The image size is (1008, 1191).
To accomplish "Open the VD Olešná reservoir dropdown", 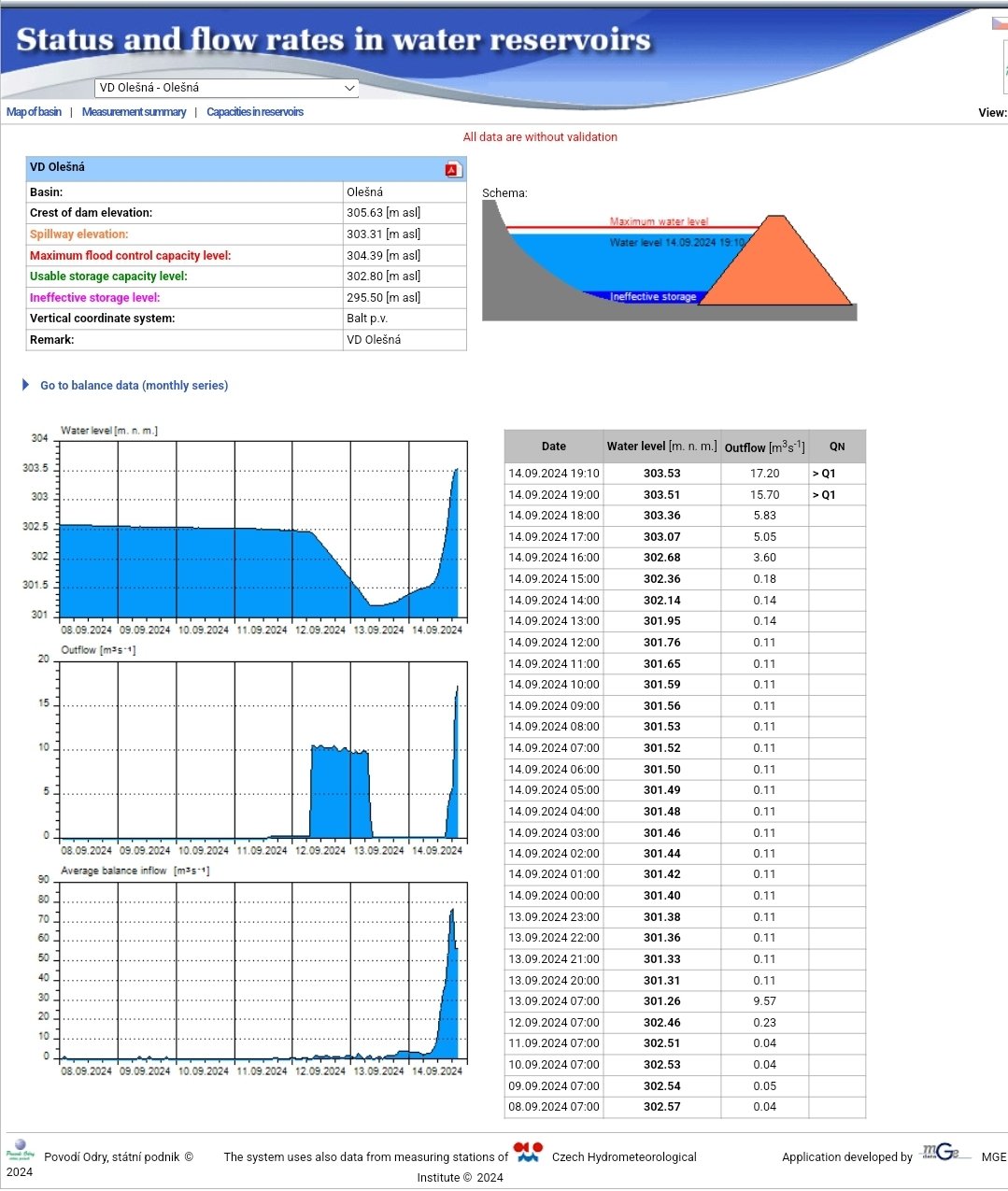I will point(226,88).
